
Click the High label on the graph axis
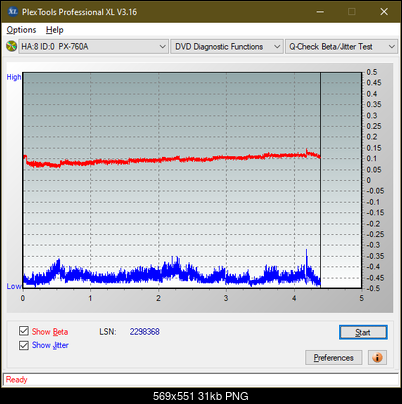click(14, 77)
